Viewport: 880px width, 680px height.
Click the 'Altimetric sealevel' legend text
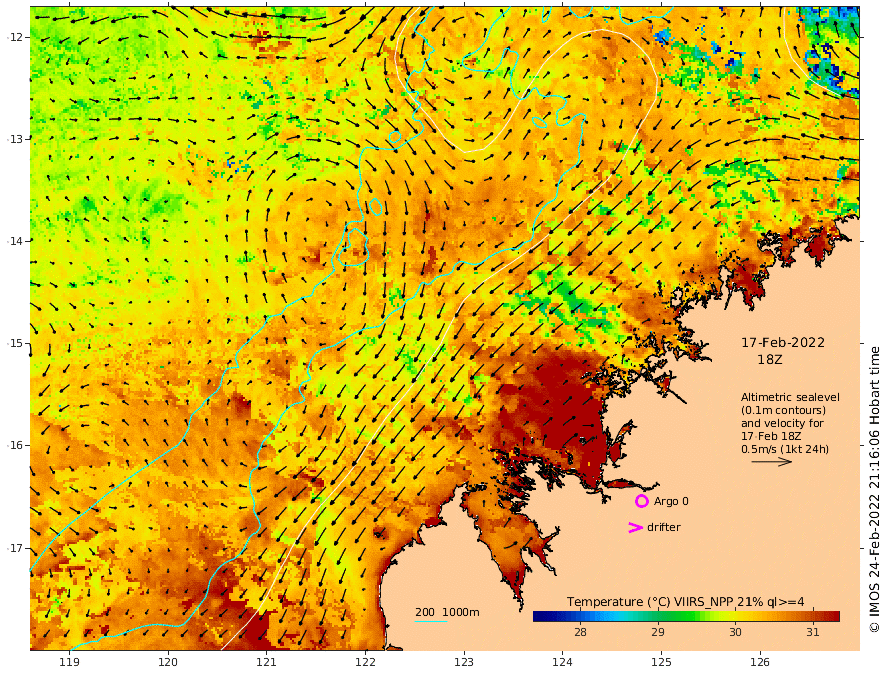(790, 397)
